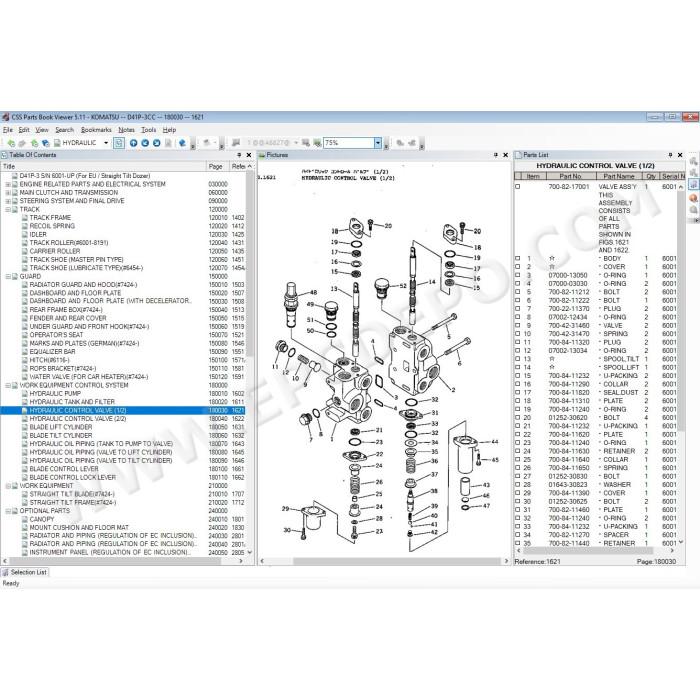Click the blue left-arrow previous page icon
The height and width of the screenshot is (700, 700).
click(x=145, y=143)
